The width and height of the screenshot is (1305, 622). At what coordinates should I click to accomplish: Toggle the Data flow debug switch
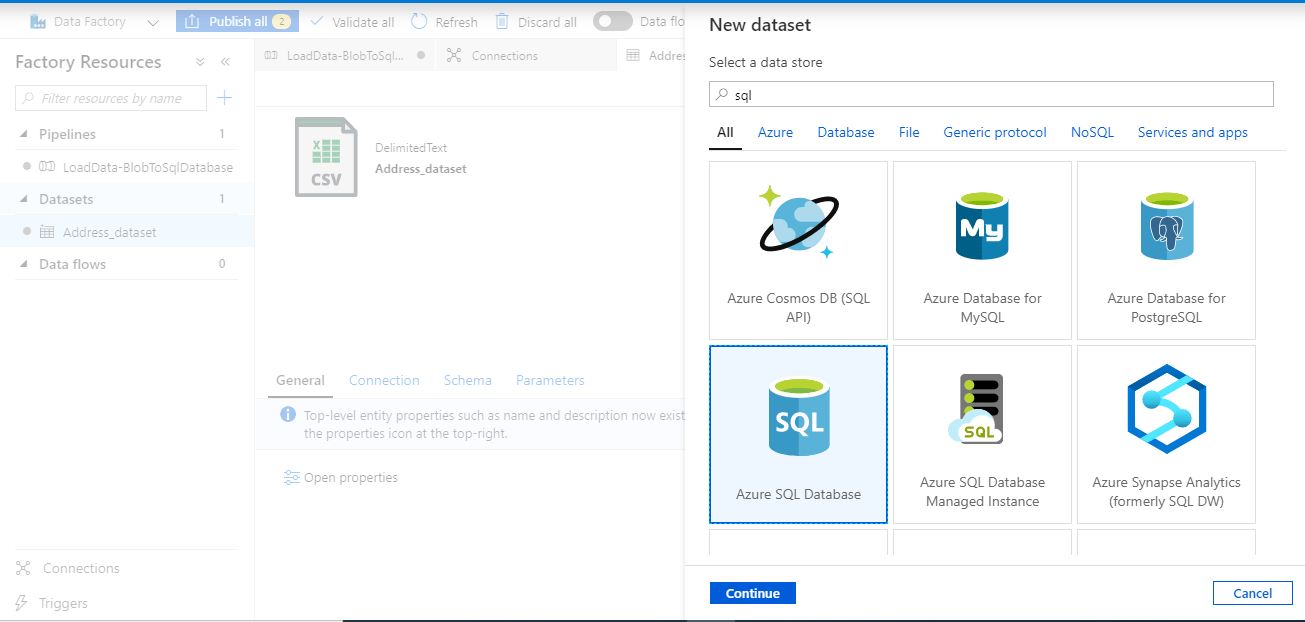coord(612,21)
